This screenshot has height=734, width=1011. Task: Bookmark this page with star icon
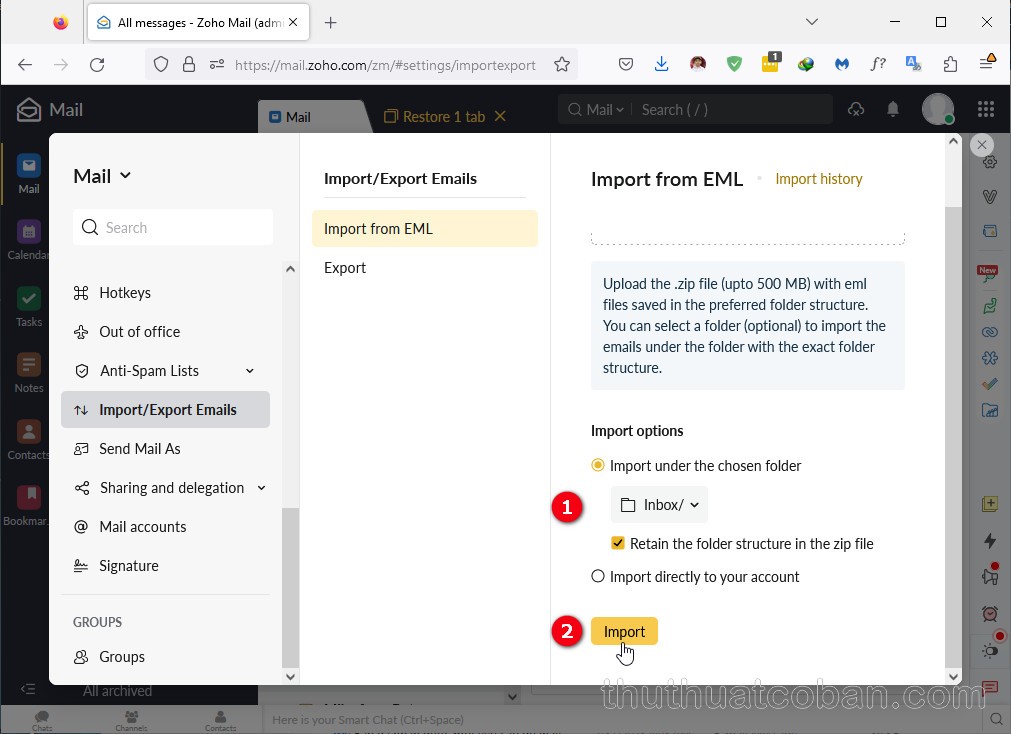coord(562,65)
